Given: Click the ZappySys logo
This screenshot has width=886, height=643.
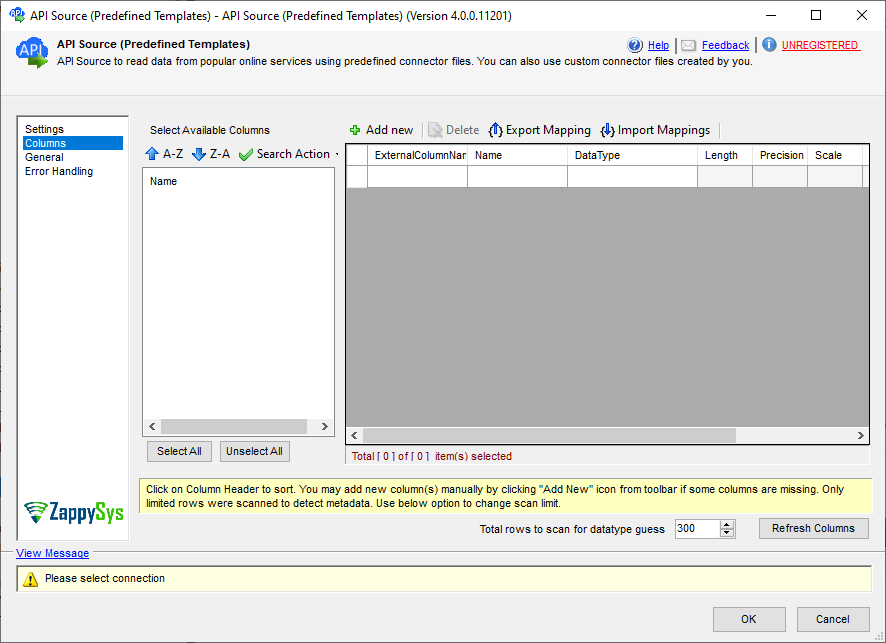Looking at the screenshot, I should pyautogui.click(x=74, y=512).
